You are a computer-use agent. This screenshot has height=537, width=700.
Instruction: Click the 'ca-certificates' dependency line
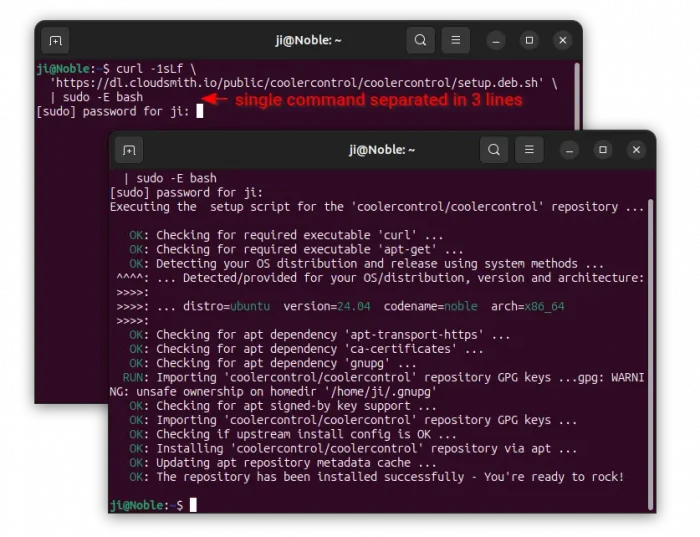306,349
